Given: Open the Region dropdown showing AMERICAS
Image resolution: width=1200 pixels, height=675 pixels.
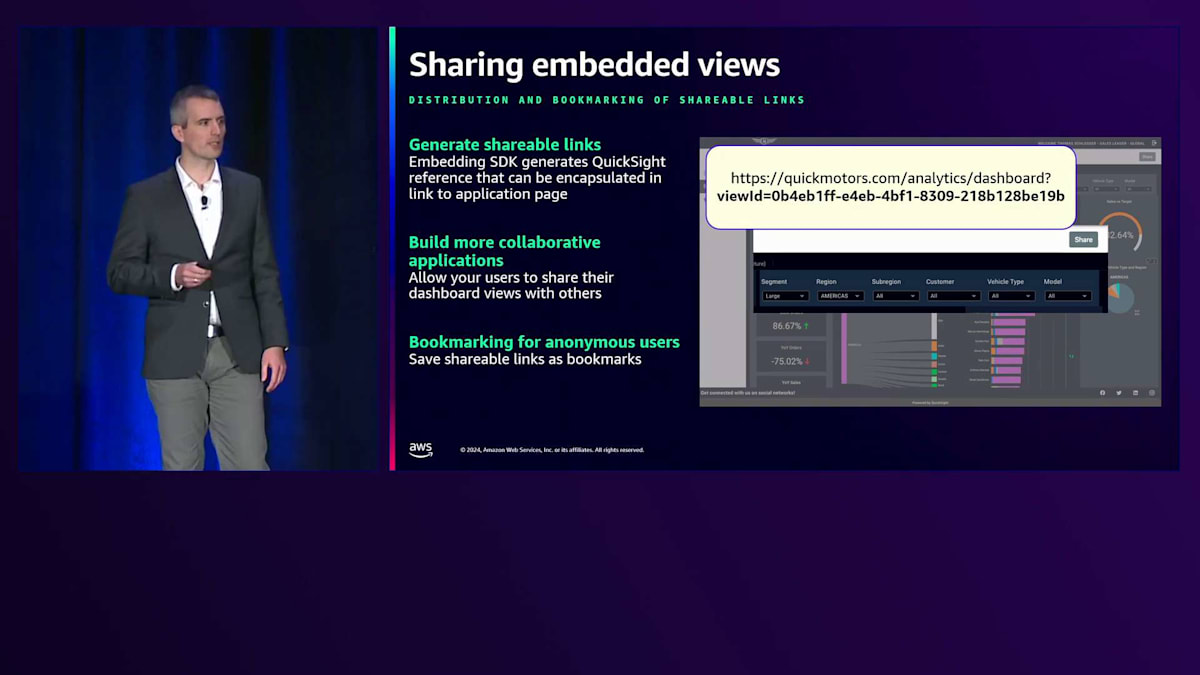Looking at the screenshot, I should [x=840, y=296].
